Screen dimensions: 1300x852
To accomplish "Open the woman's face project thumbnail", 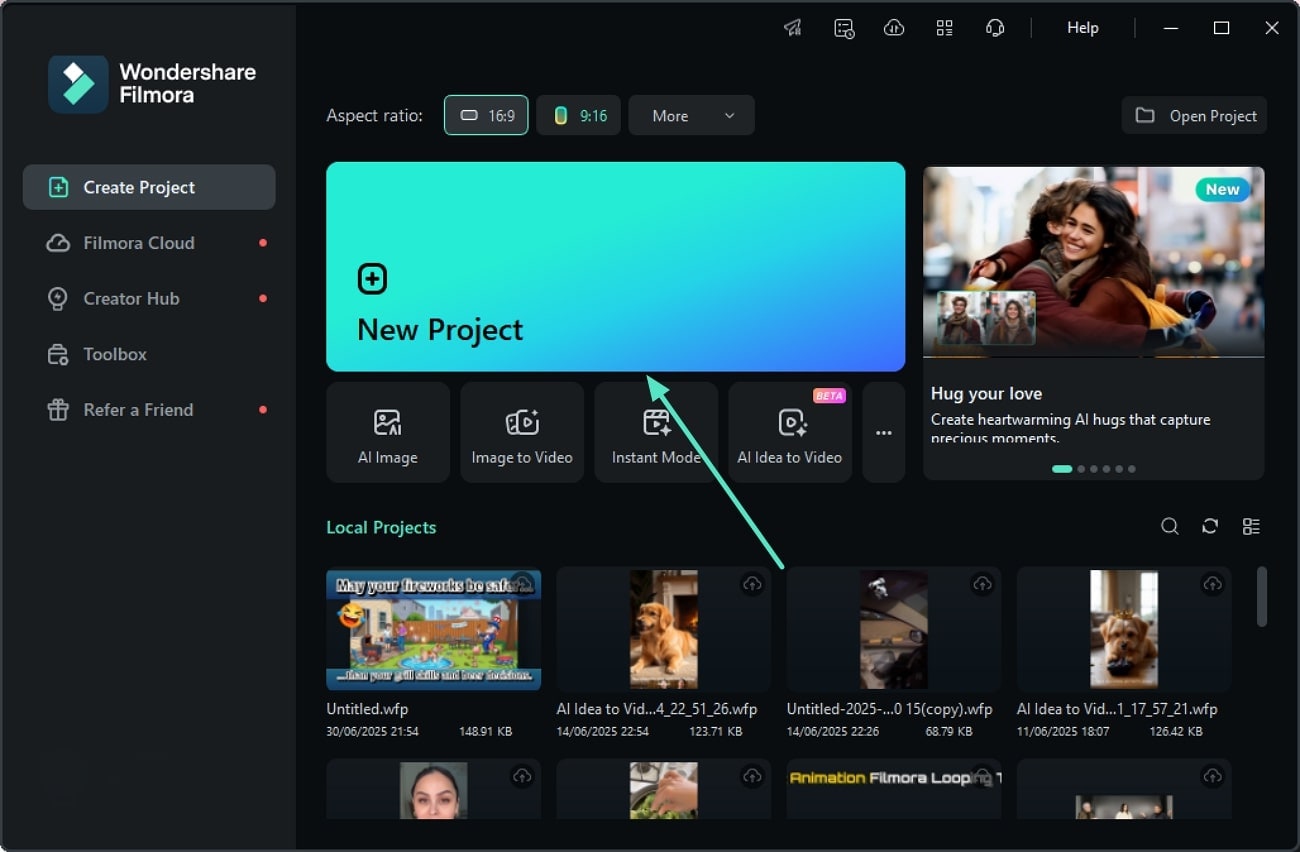I will tap(434, 789).
